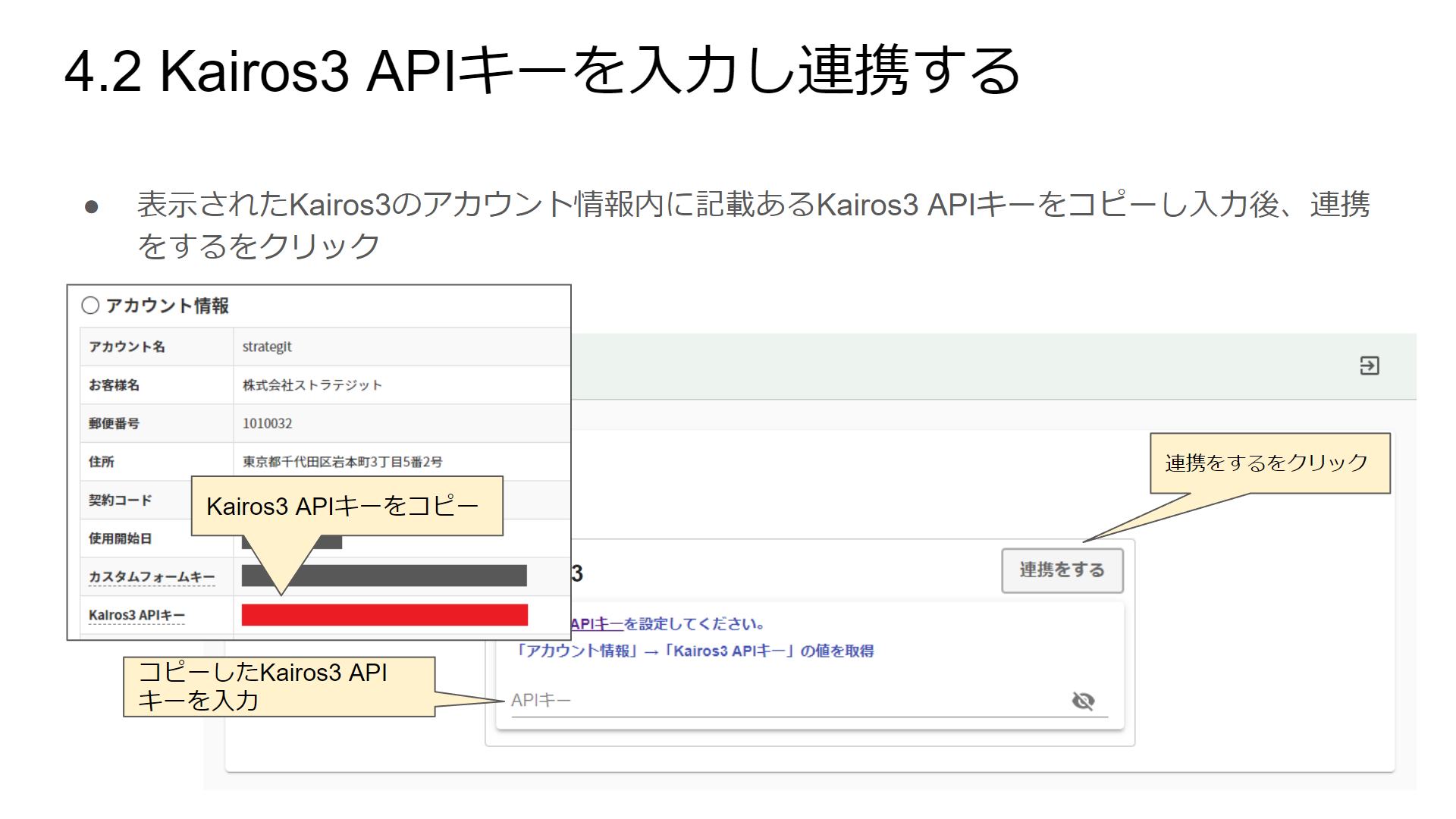1456x819 pixels.
Task: Click the 契約コード label
Action: (x=120, y=500)
